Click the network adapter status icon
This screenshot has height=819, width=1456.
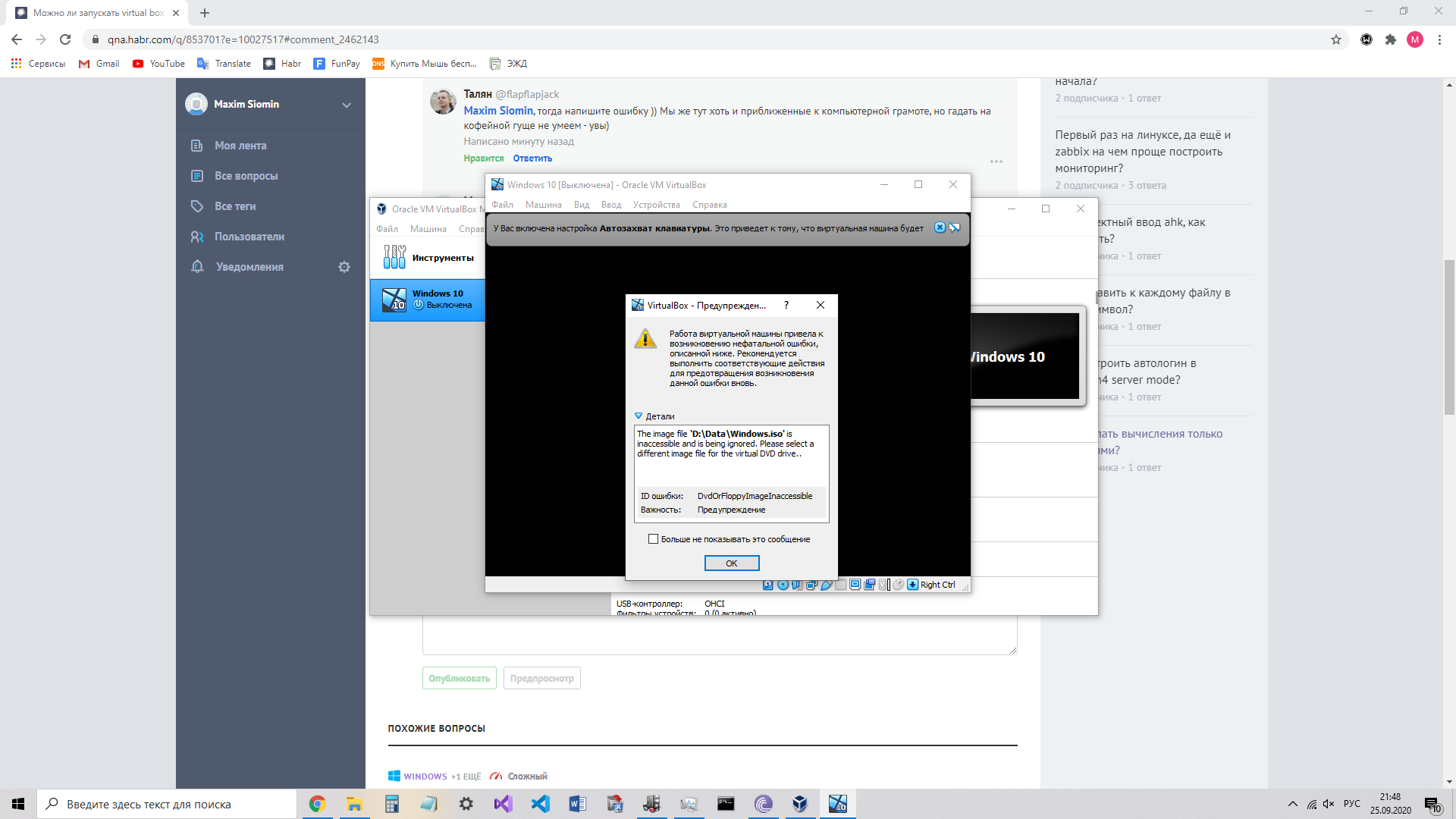click(x=811, y=585)
